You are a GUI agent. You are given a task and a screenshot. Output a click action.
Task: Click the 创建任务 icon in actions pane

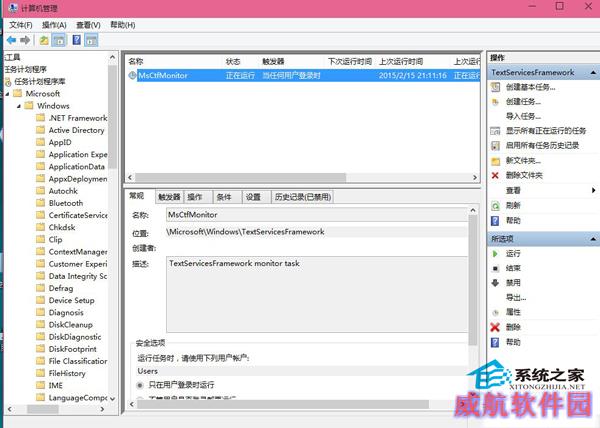(x=495, y=102)
